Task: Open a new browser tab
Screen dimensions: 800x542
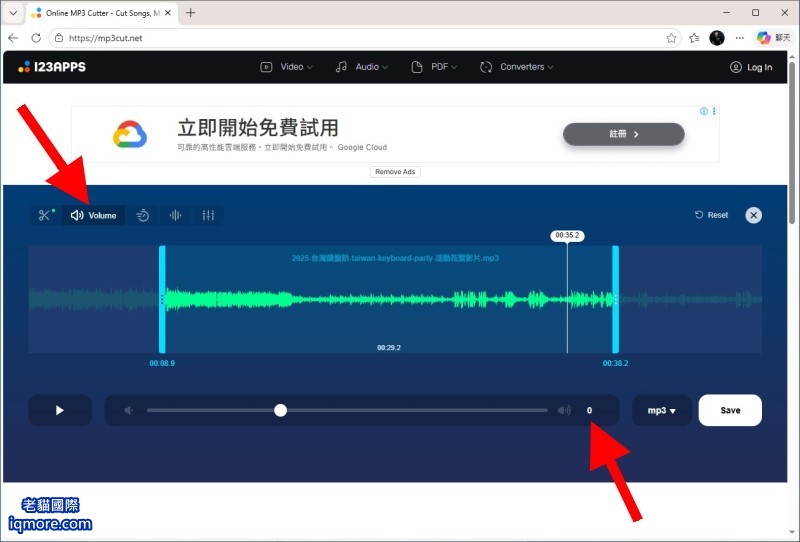Action: (190, 13)
